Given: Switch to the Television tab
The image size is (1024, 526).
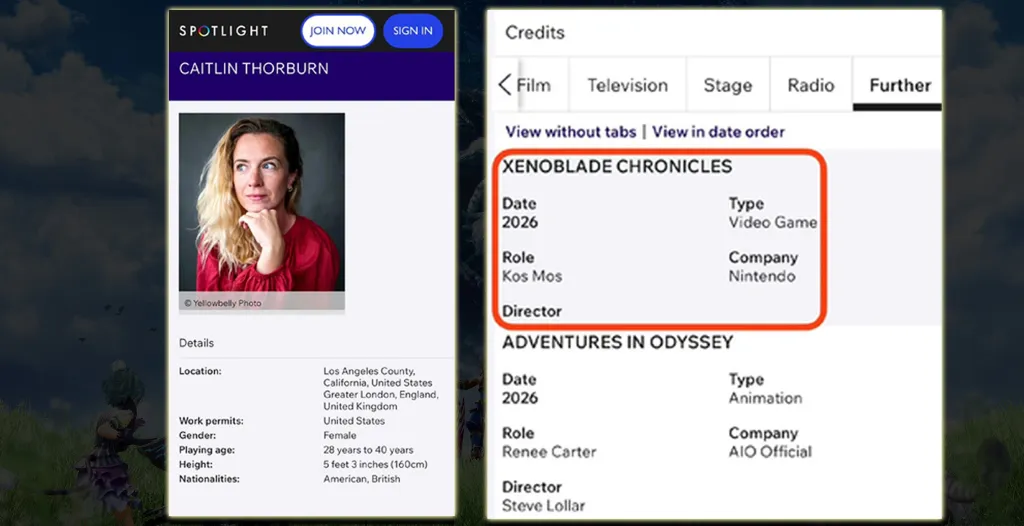Looking at the screenshot, I should pos(627,85).
